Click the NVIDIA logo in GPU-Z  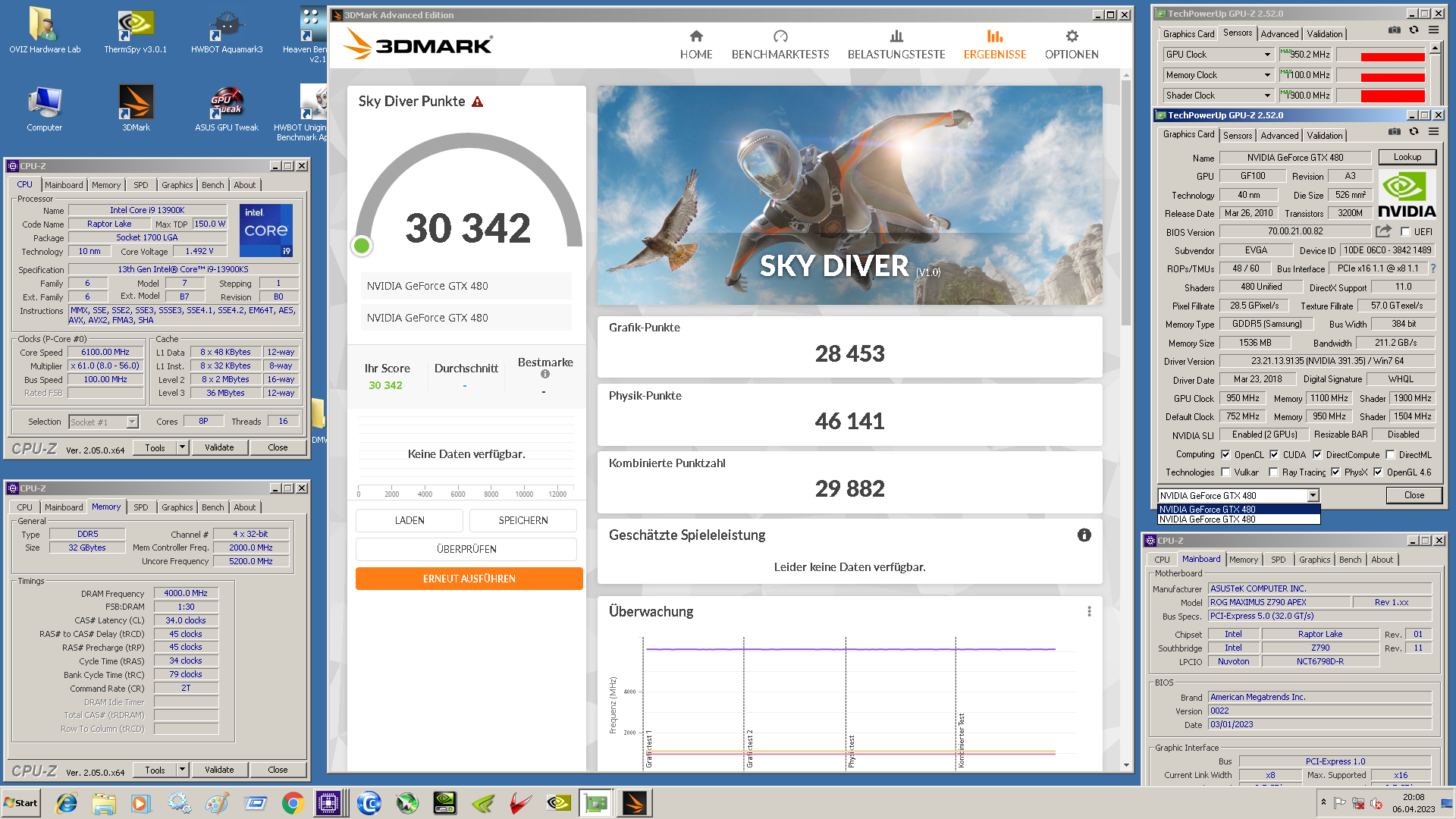tap(1407, 196)
